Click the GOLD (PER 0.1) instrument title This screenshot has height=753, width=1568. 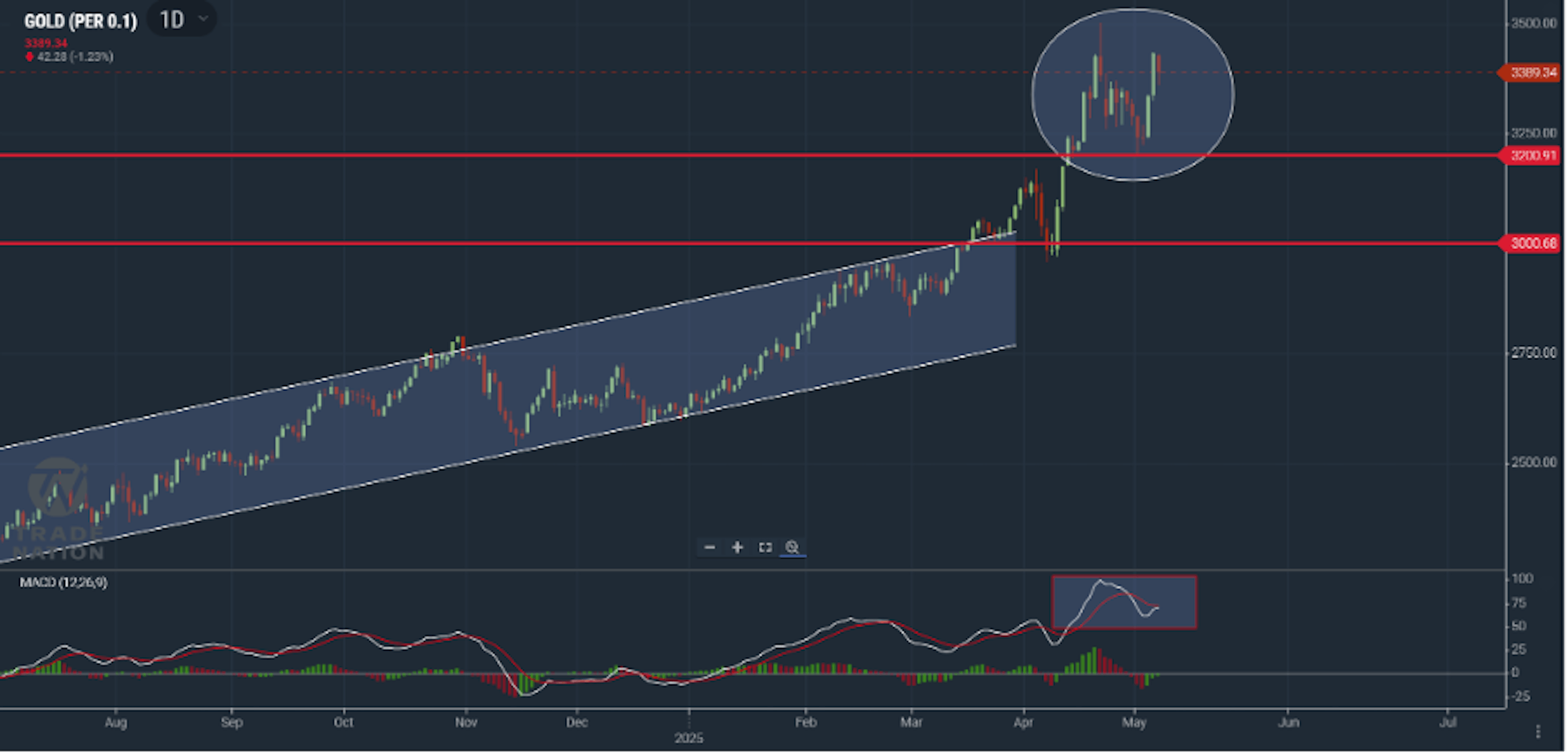pos(81,21)
